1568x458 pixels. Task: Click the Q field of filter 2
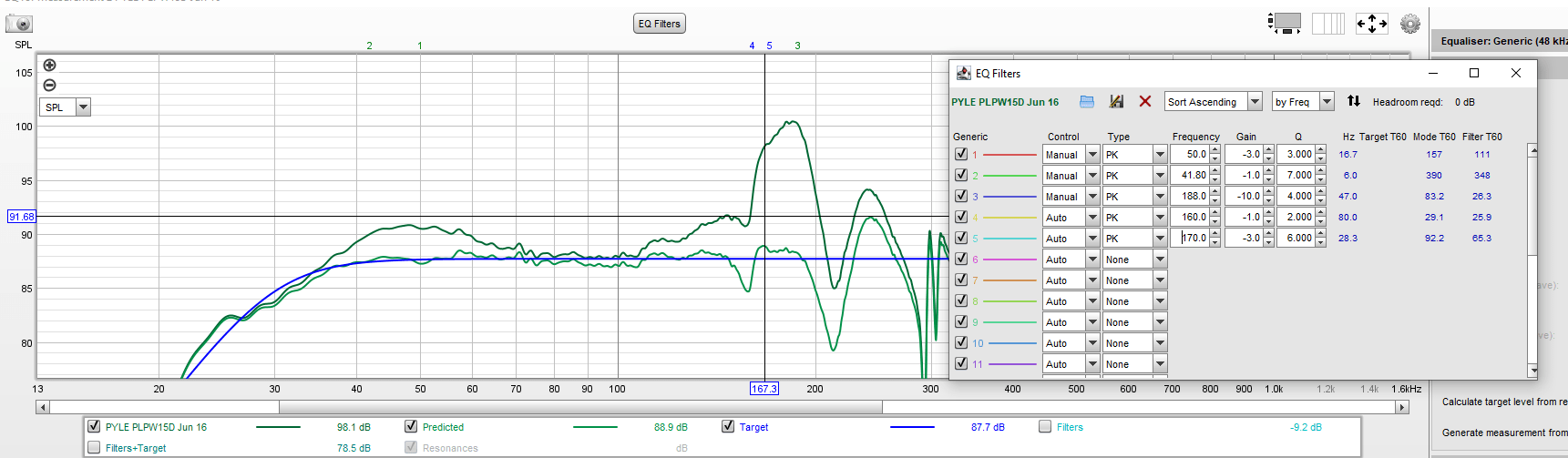coord(1296,175)
